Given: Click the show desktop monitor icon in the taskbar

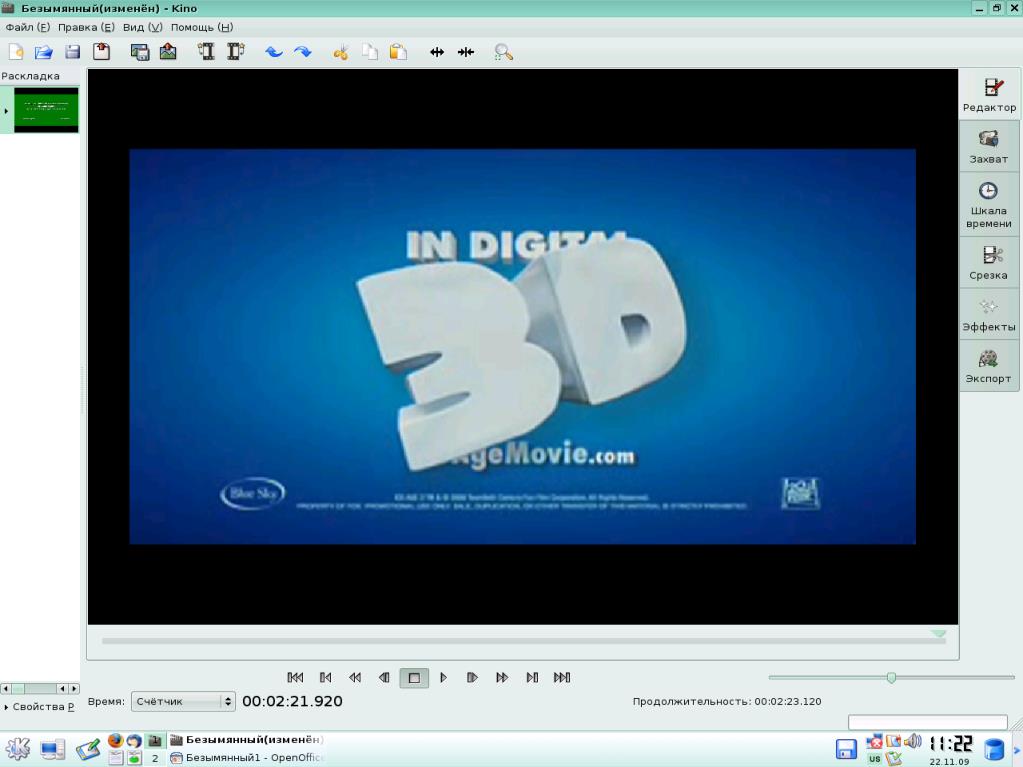Looking at the screenshot, I should click(x=52, y=749).
